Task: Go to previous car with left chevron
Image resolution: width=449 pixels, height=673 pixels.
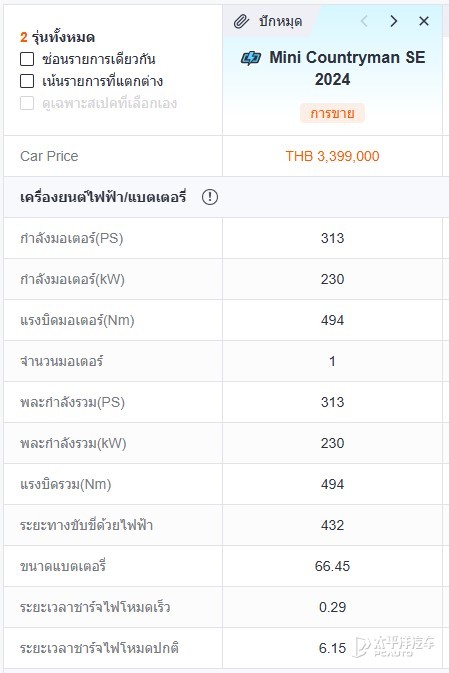Action: (x=364, y=21)
